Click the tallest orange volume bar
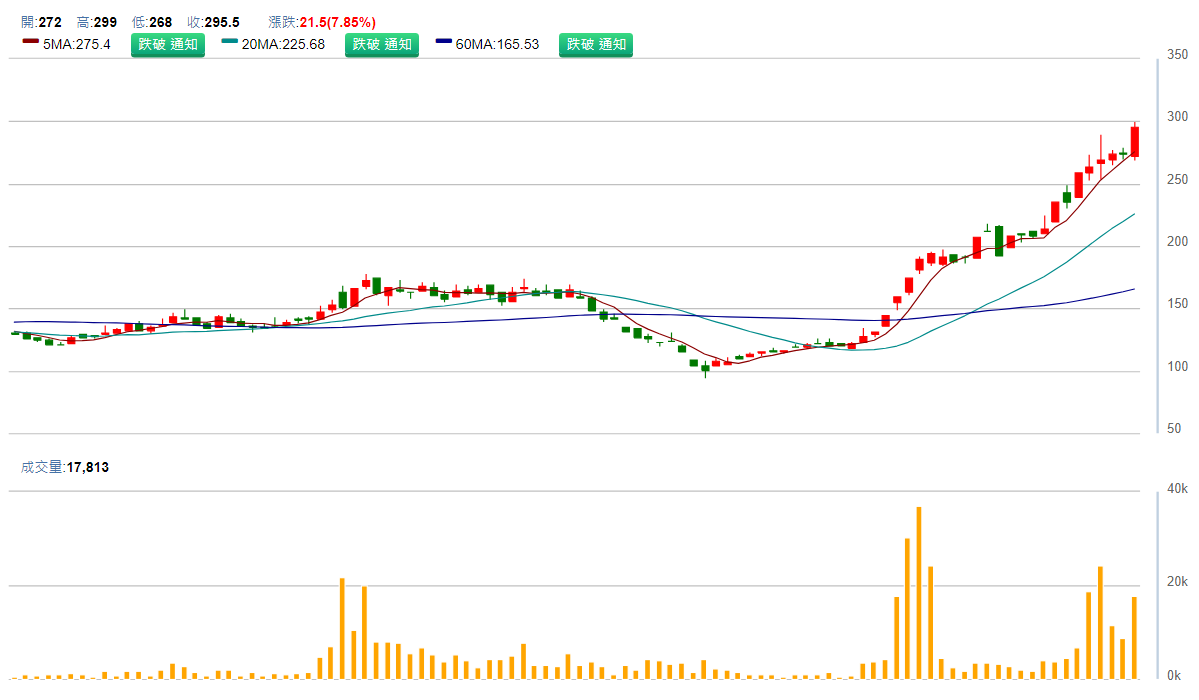This screenshot has width=1199, height=700. [918, 593]
